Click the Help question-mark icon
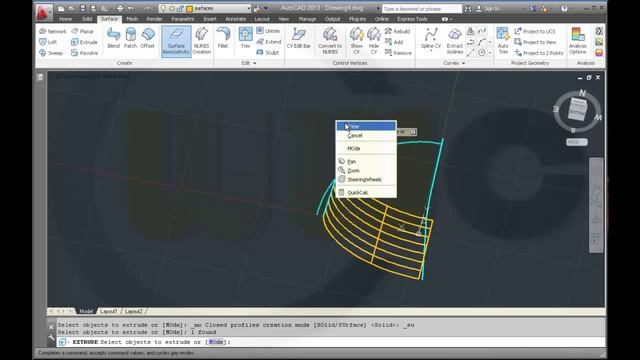 tap(564, 8)
